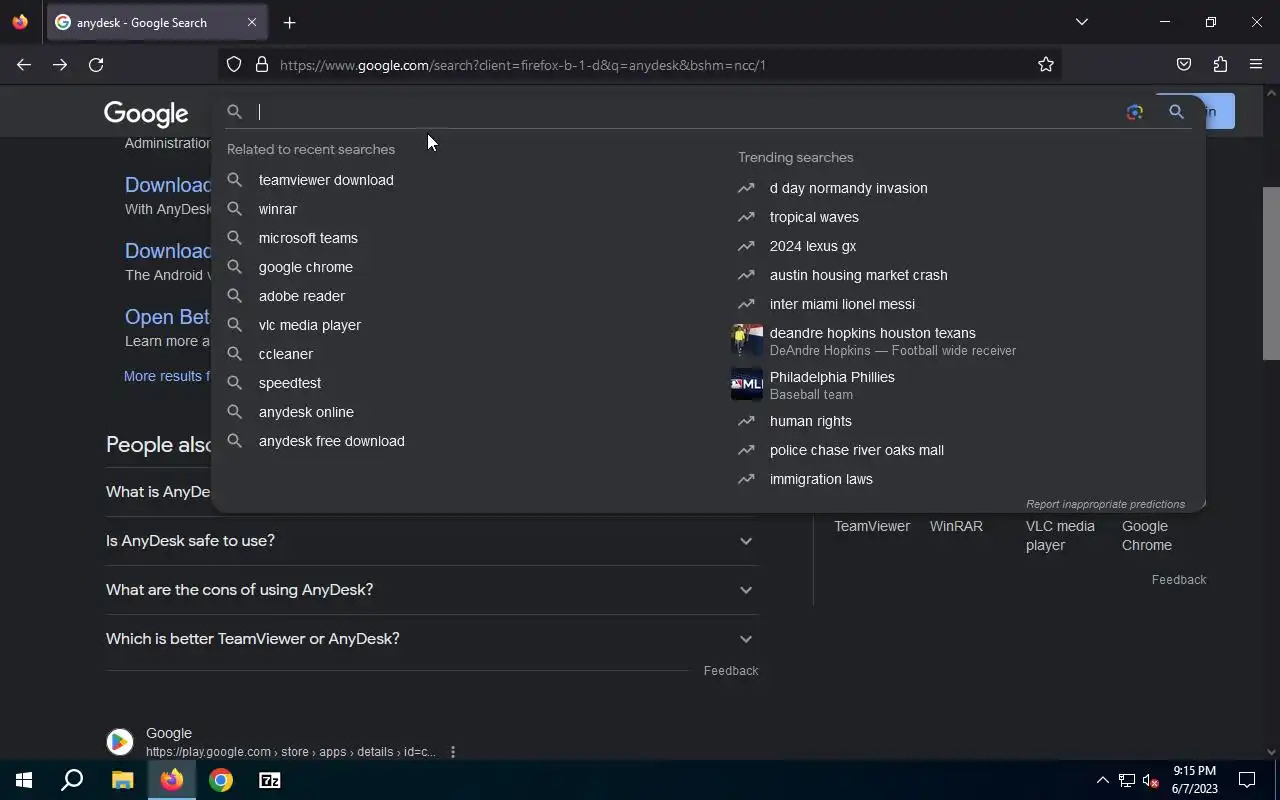Open the Firefox extensions puzzle icon
1280x800 pixels.
[x=1220, y=65]
